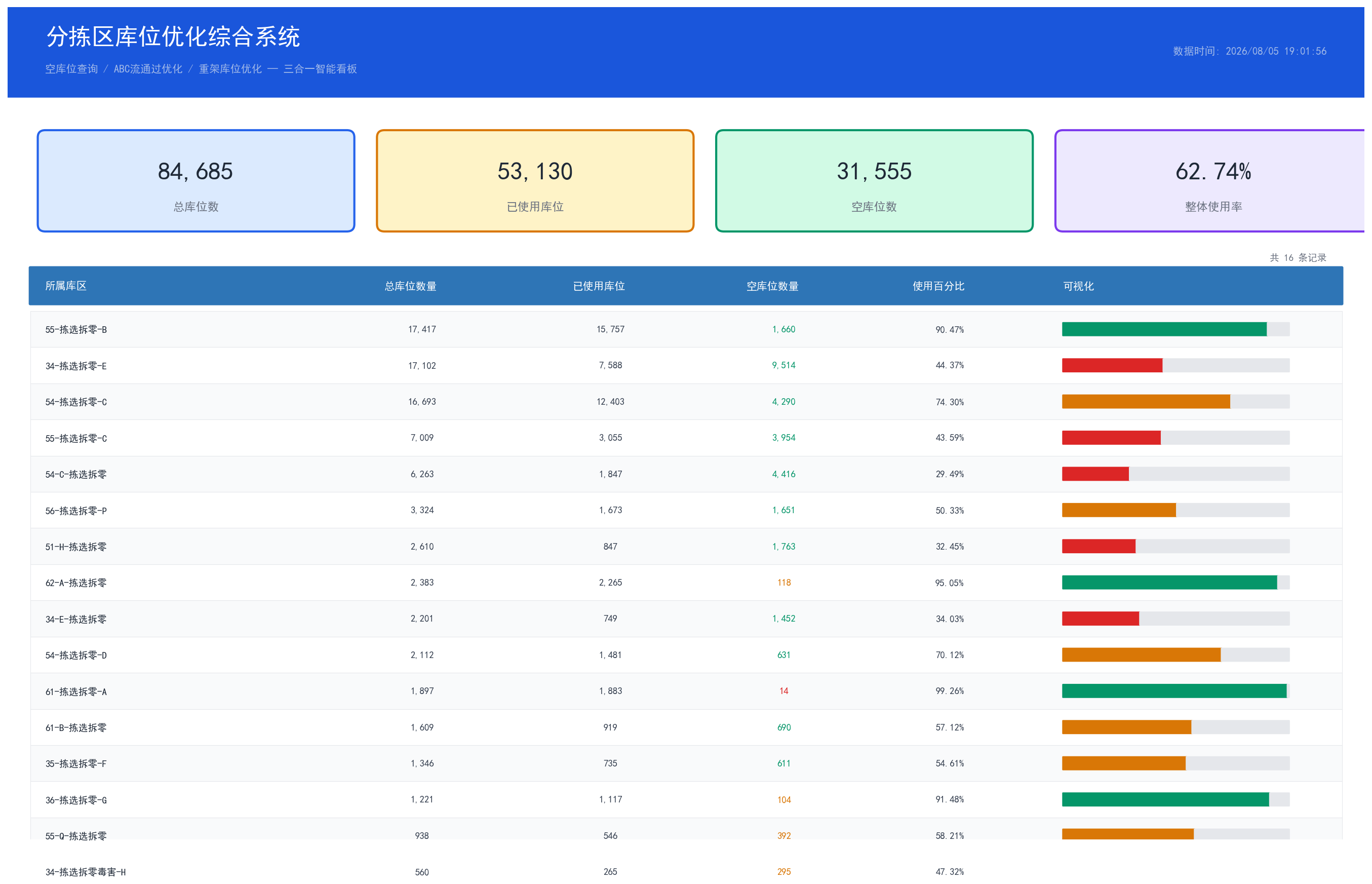Click empty count 9,514 in the 34-拣选拆零-E row
Image resolution: width=1372 pixels, height=884 pixels.
pos(784,366)
